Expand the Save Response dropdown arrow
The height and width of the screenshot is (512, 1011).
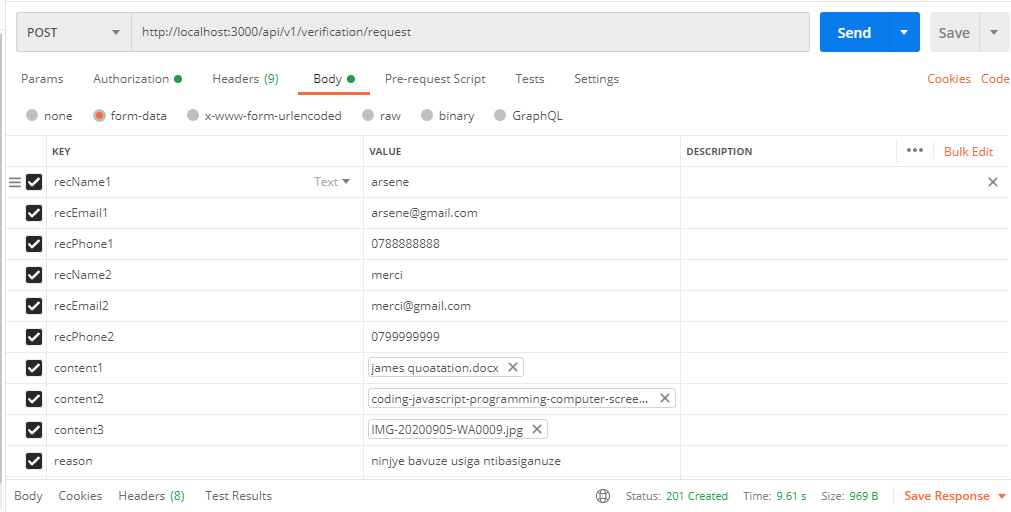pyautogui.click(x=1001, y=496)
